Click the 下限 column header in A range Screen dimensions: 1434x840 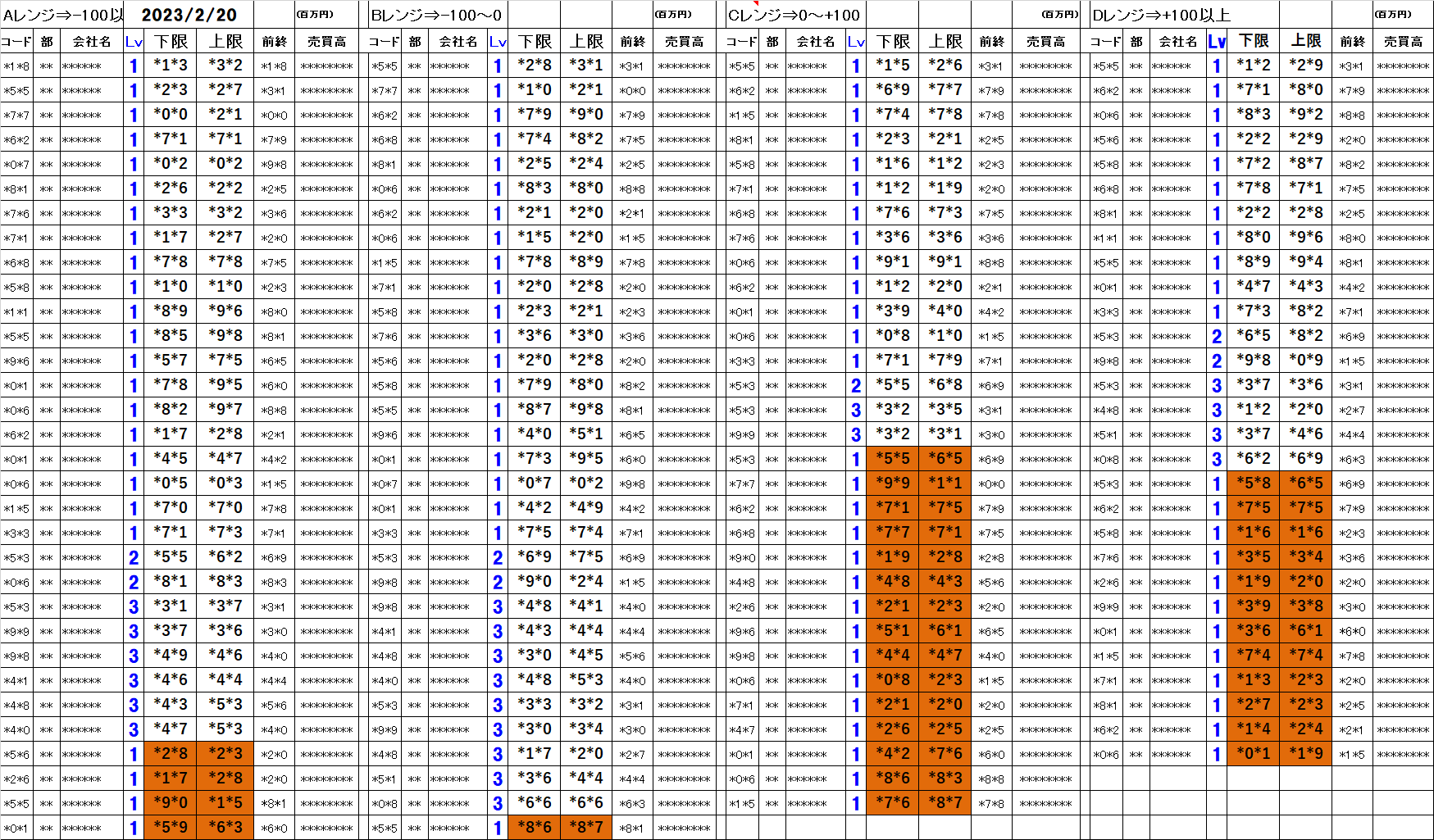(171, 41)
